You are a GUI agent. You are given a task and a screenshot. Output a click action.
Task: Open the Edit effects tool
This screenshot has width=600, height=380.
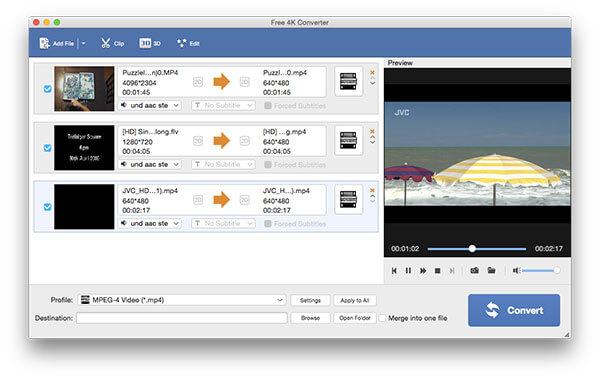point(188,44)
